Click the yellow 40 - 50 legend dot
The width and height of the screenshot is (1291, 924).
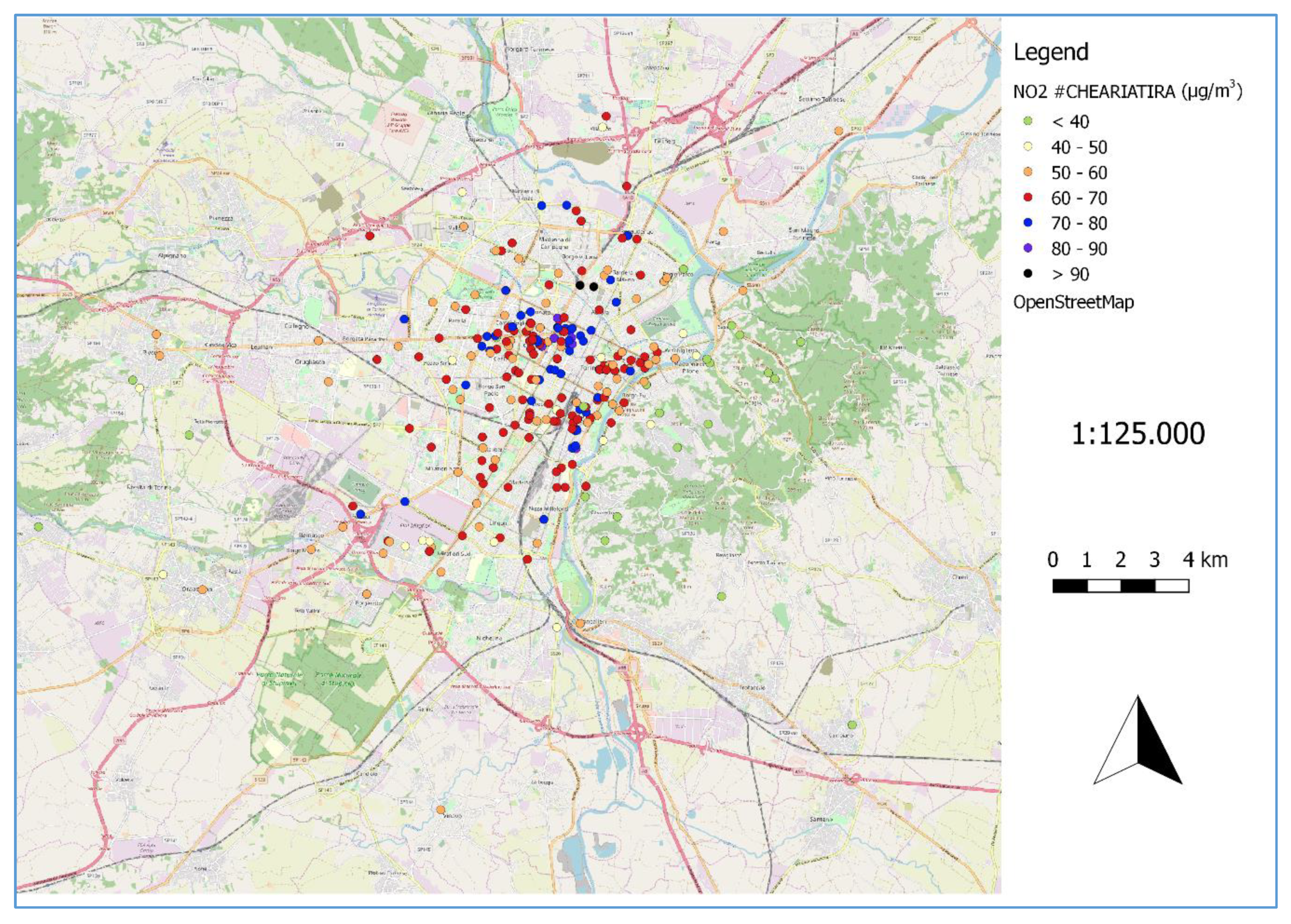coord(1028,147)
